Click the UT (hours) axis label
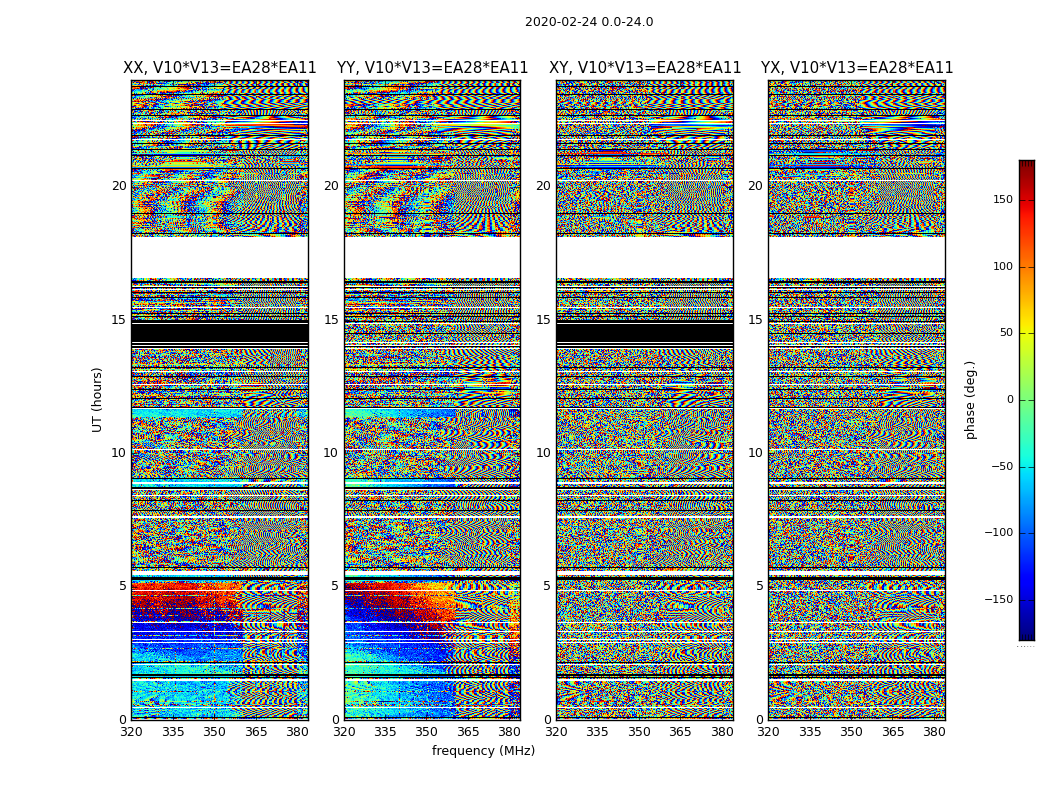The height and width of the screenshot is (800, 1050). click(x=97, y=400)
